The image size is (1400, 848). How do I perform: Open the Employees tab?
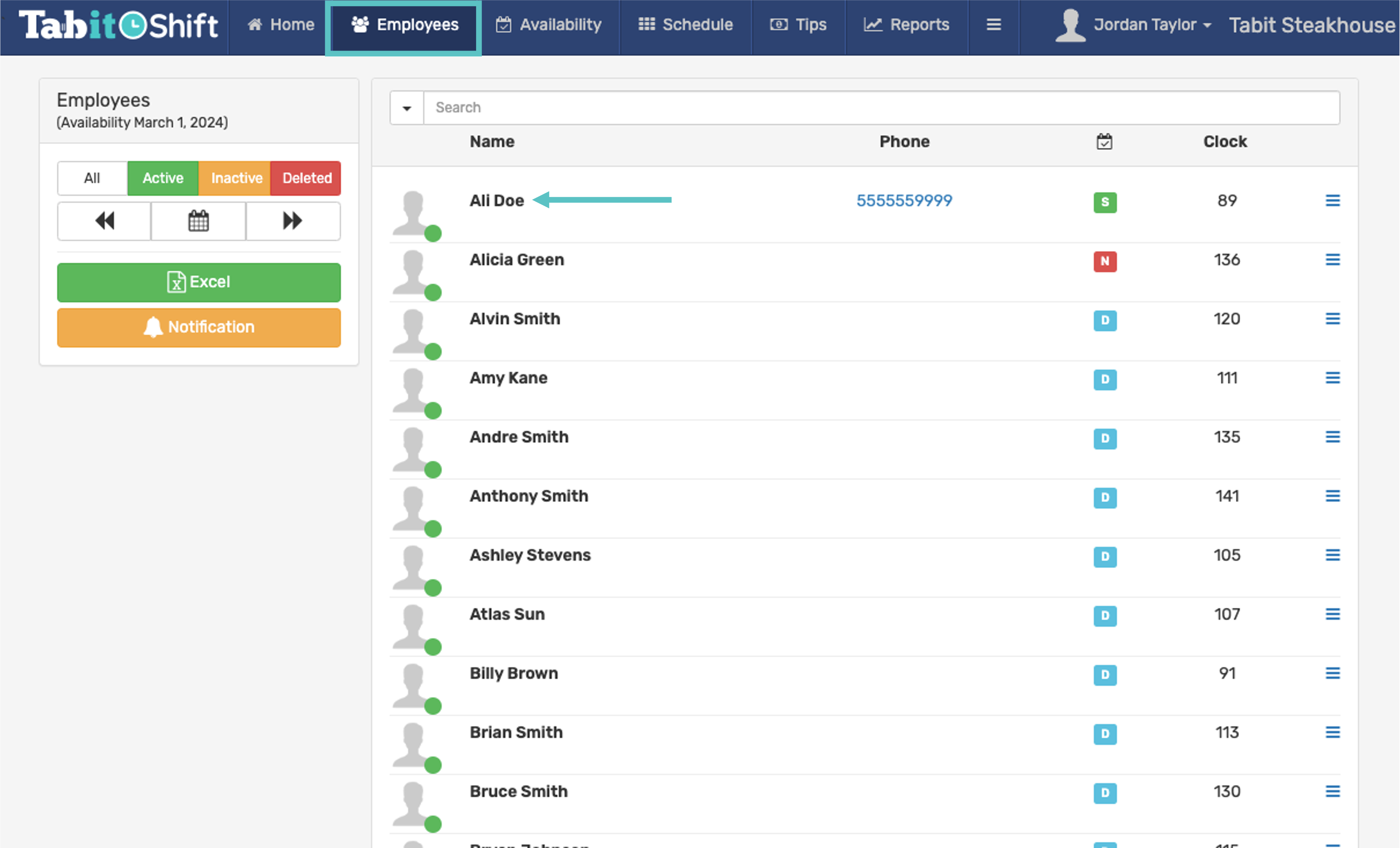404,25
